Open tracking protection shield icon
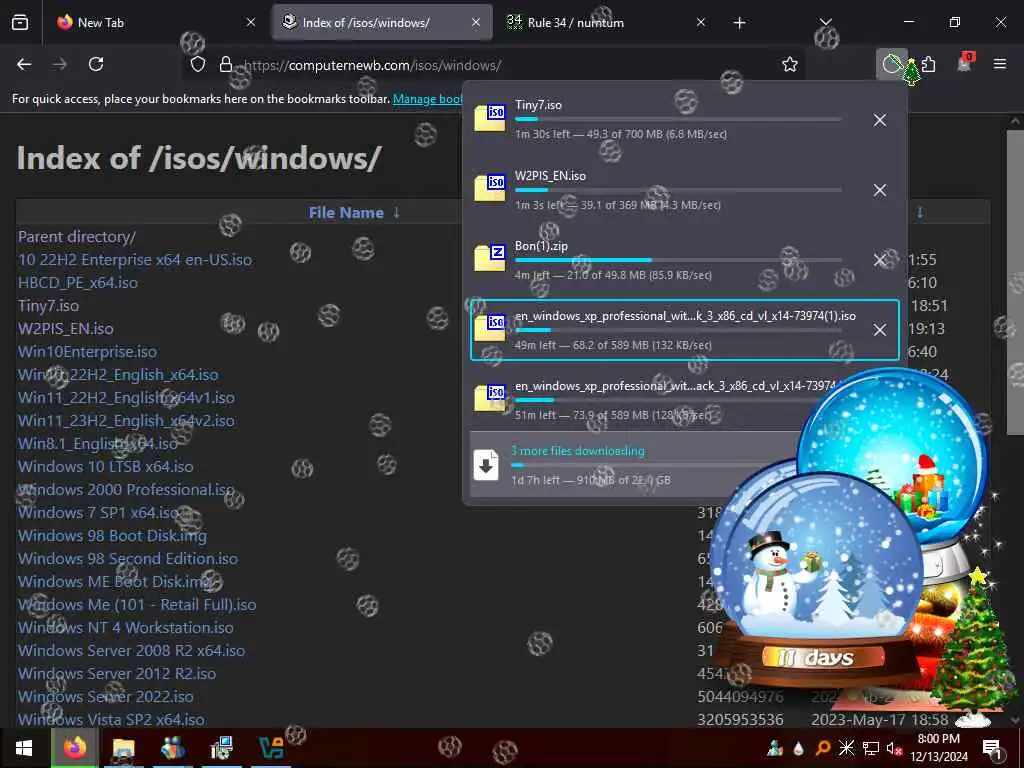The height and width of the screenshot is (768, 1024). (198, 64)
